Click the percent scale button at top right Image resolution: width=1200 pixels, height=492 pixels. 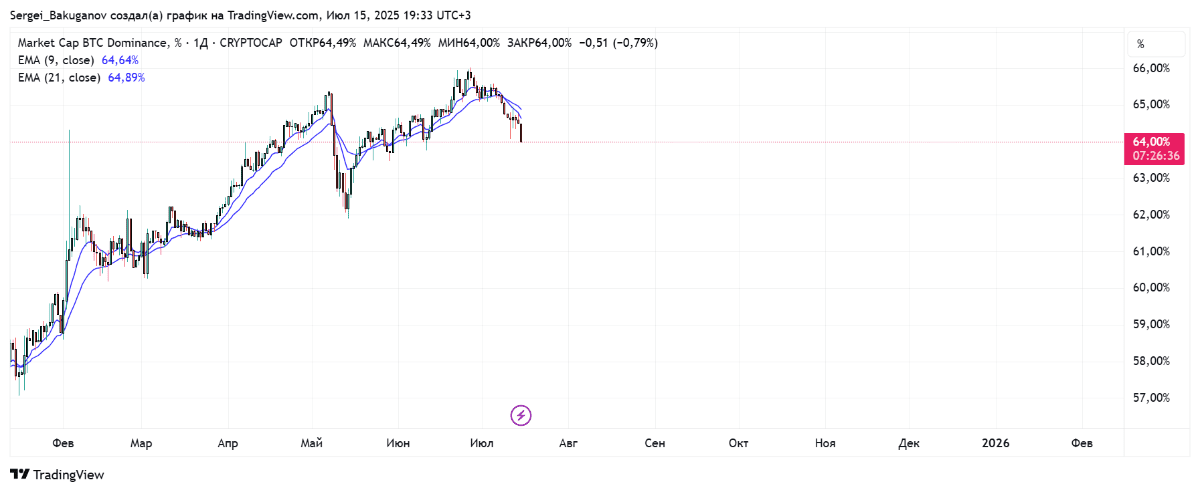click(x=1140, y=44)
